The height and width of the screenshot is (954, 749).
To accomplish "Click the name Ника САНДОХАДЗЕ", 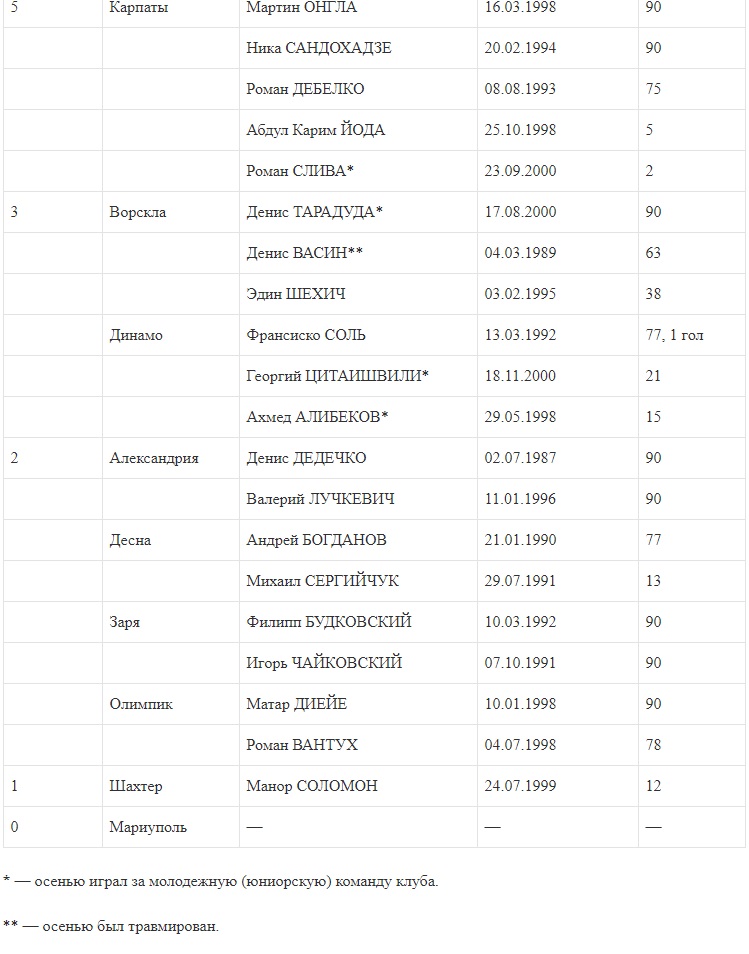I will tap(318, 48).
